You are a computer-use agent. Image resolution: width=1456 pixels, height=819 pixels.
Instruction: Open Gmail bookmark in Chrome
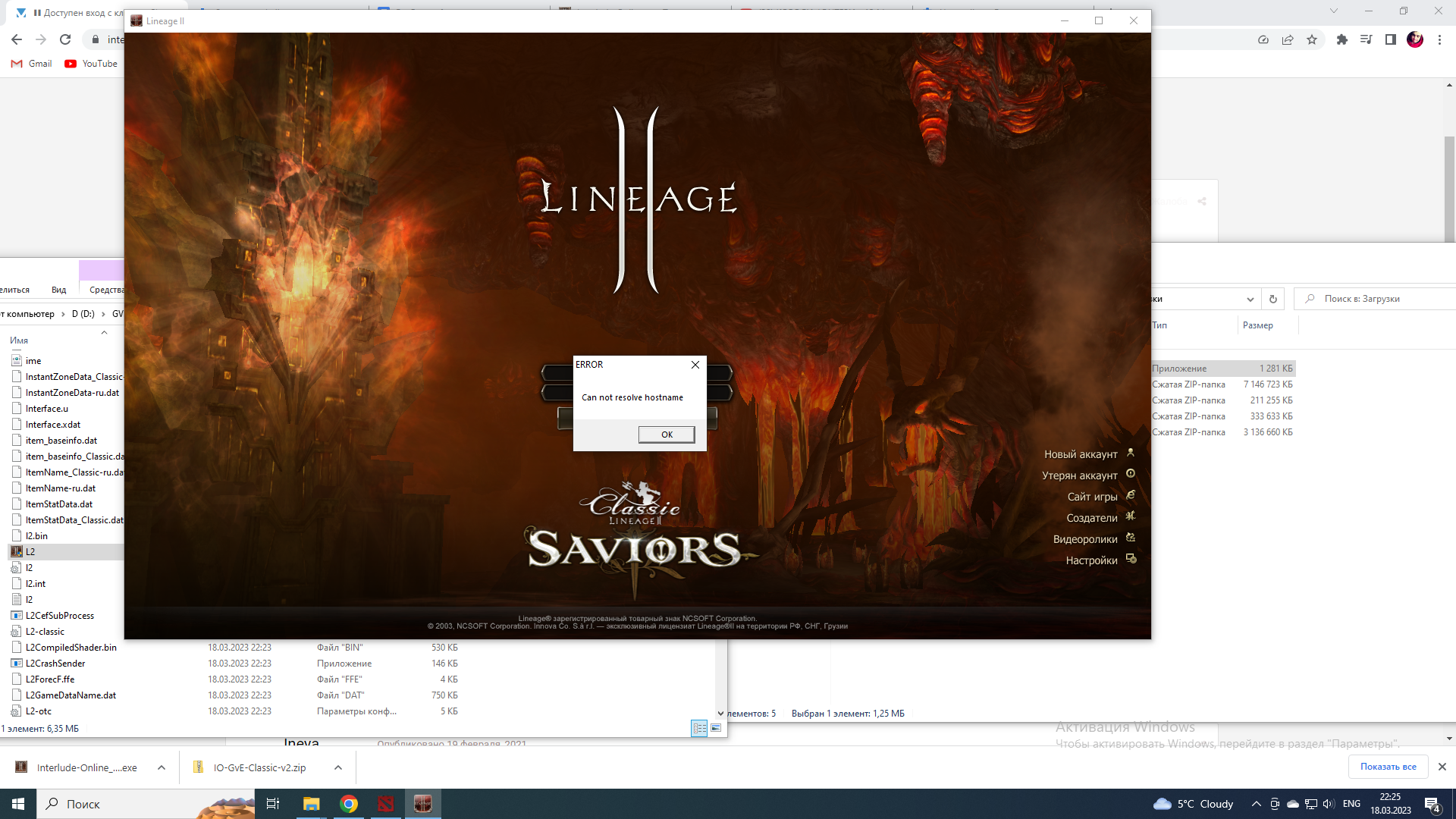32,64
